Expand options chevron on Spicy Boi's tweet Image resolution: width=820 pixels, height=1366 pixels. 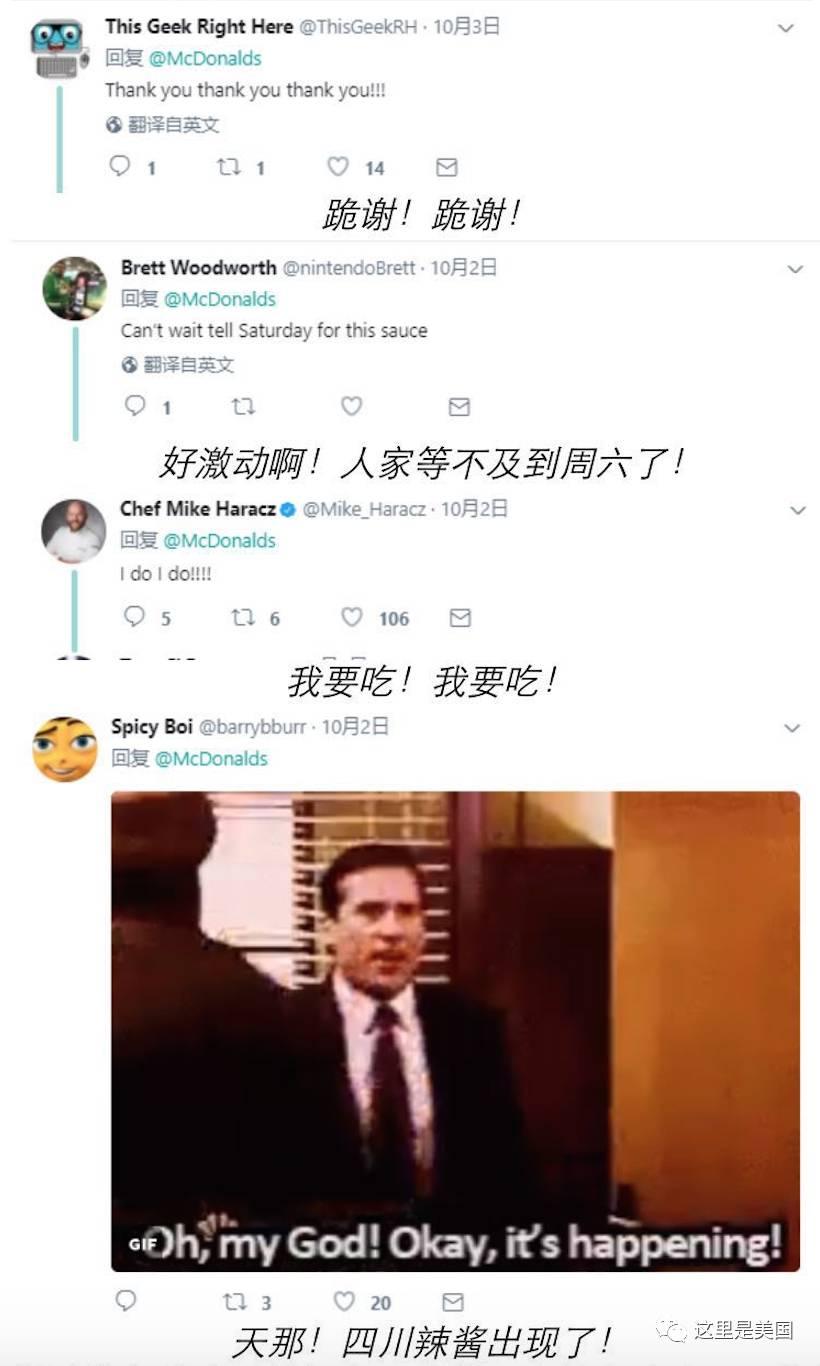click(x=792, y=728)
